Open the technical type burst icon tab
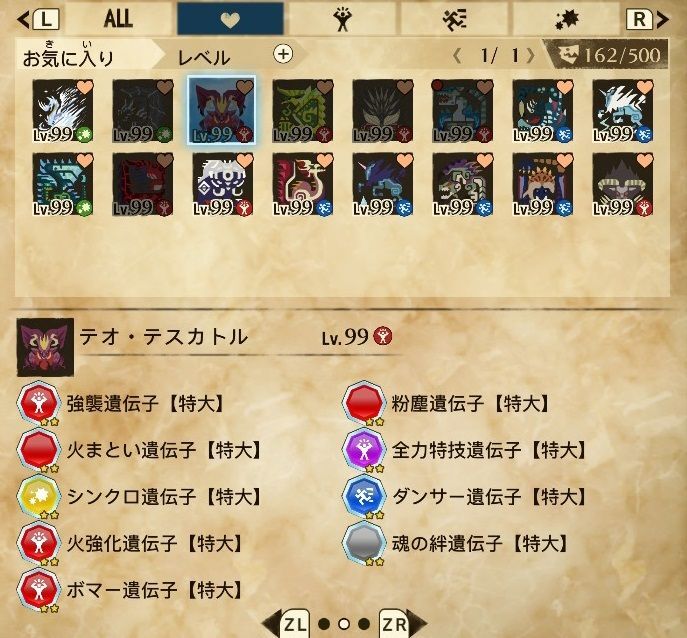 (x=567, y=18)
